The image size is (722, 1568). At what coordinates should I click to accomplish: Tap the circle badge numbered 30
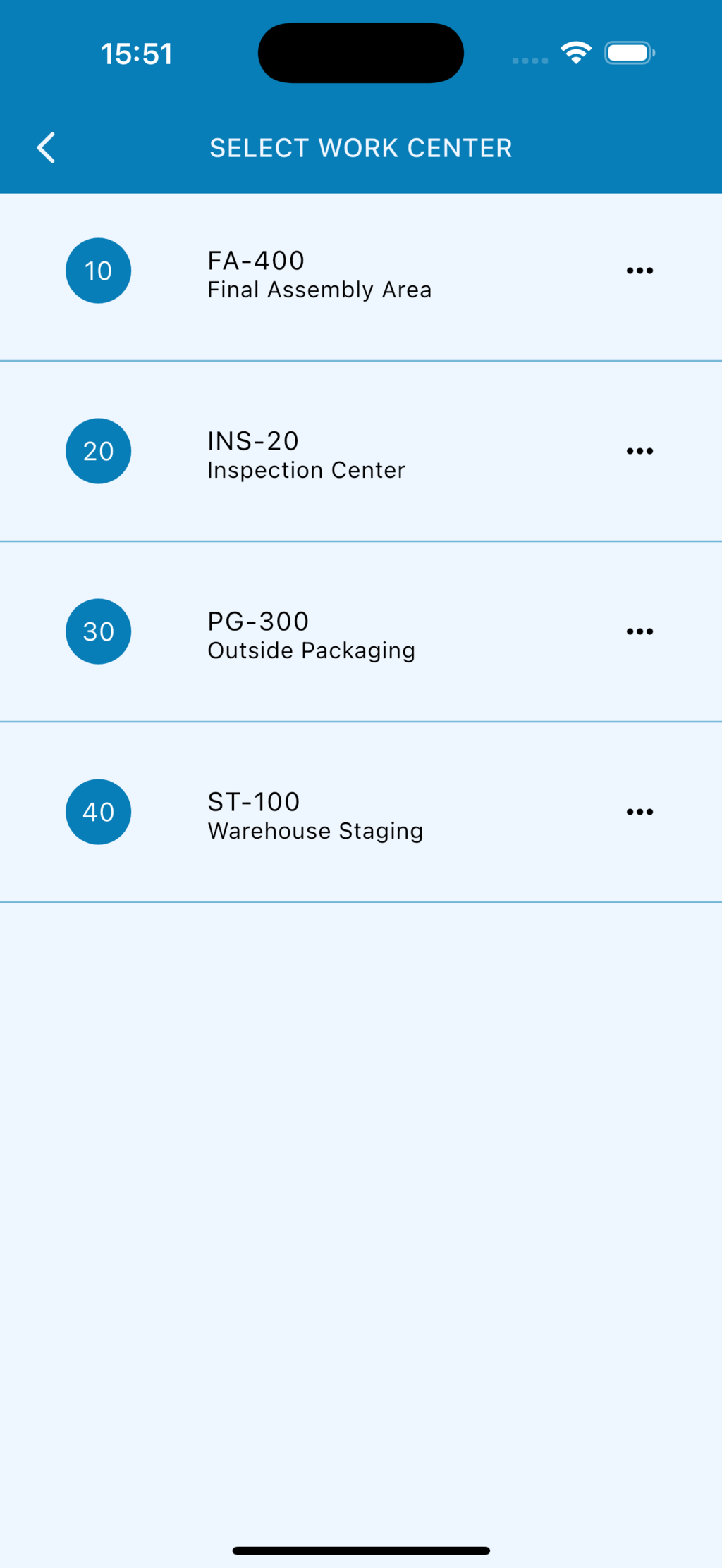pyautogui.click(x=99, y=631)
